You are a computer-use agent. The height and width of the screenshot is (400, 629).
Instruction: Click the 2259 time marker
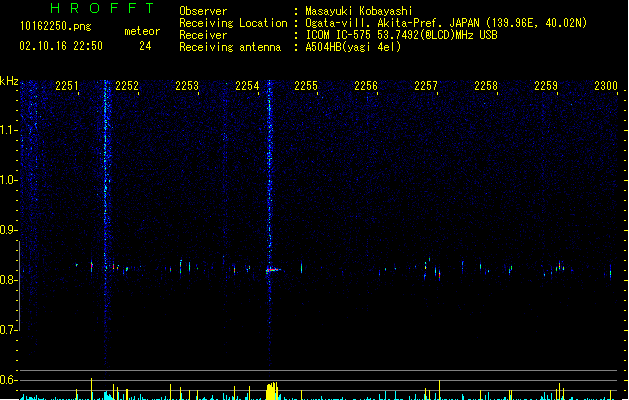tap(546, 85)
